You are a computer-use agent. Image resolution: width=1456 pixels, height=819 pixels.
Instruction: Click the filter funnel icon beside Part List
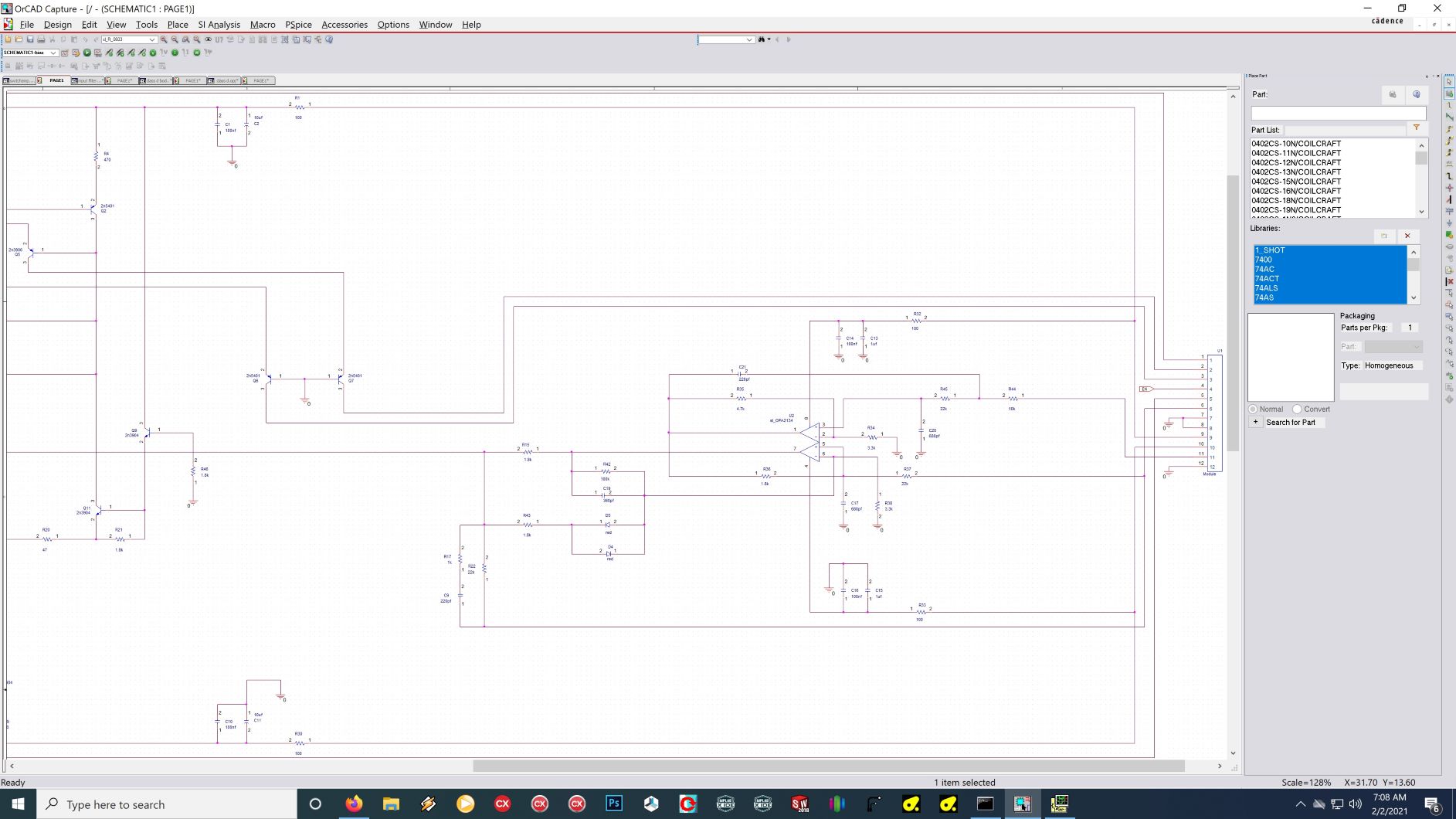coord(1417,127)
